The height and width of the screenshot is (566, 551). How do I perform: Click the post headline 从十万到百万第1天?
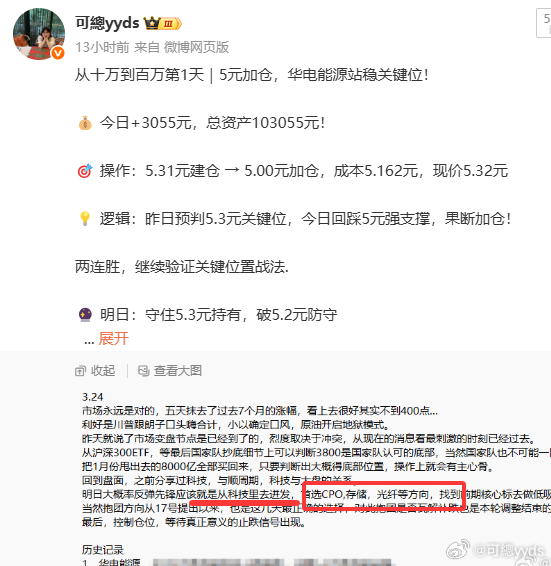point(140,75)
